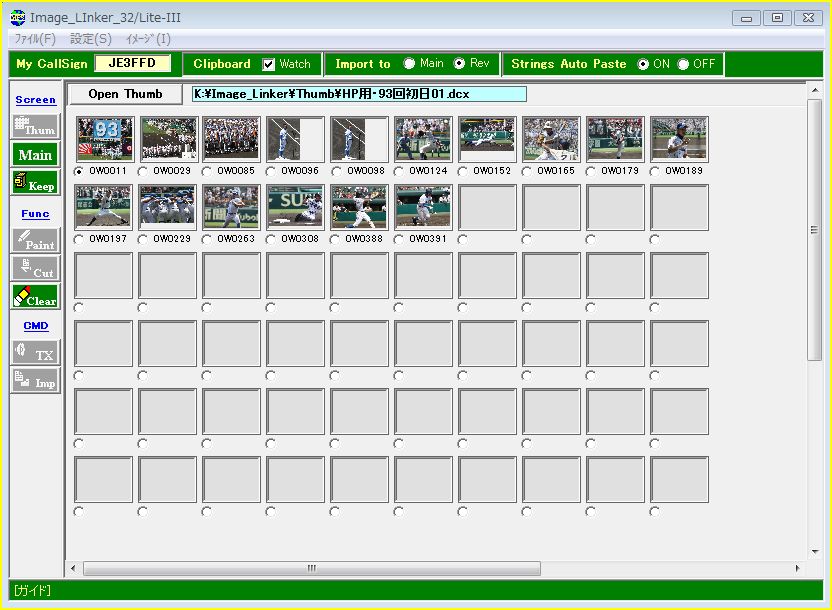Click the My CallSign input field
This screenshot has height=610, width=832.
pyautogui.click(x=133, y=64)
